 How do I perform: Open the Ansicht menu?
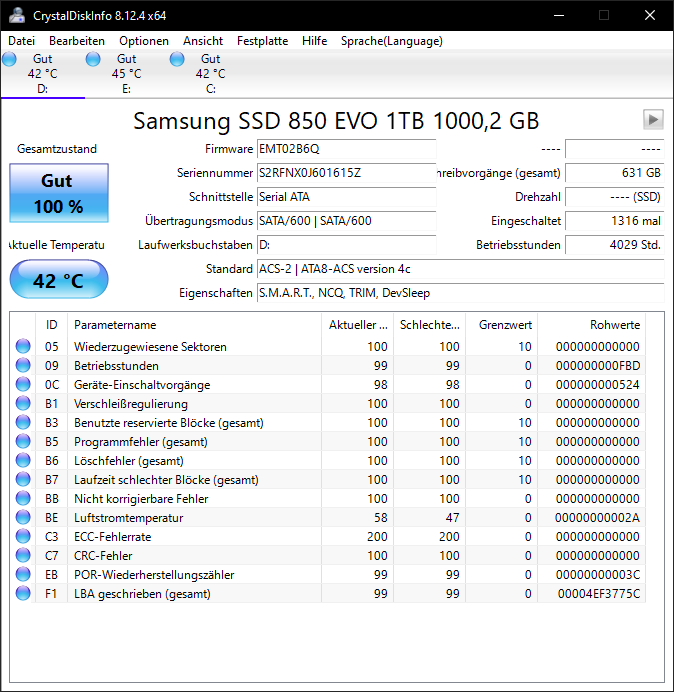click(203, 41)
